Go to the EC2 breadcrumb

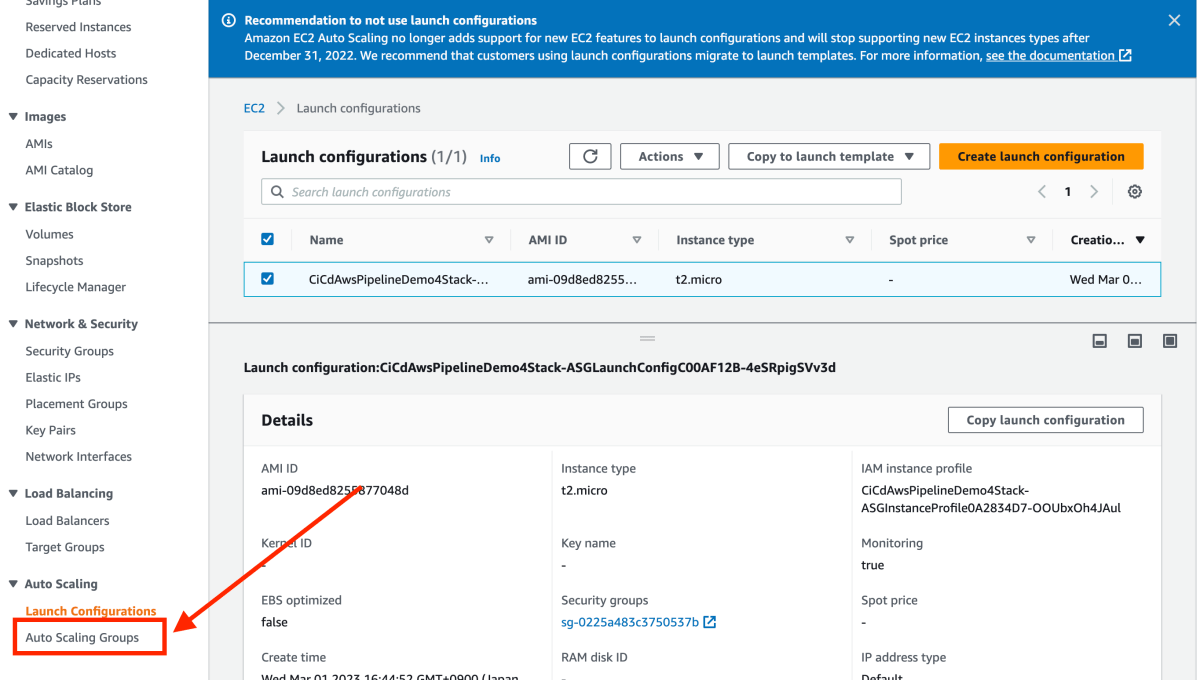[254, 108]
